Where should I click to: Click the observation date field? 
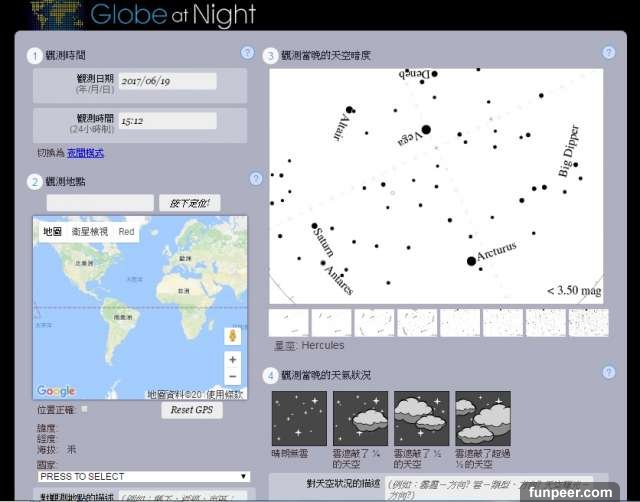[x=167, y=81]
